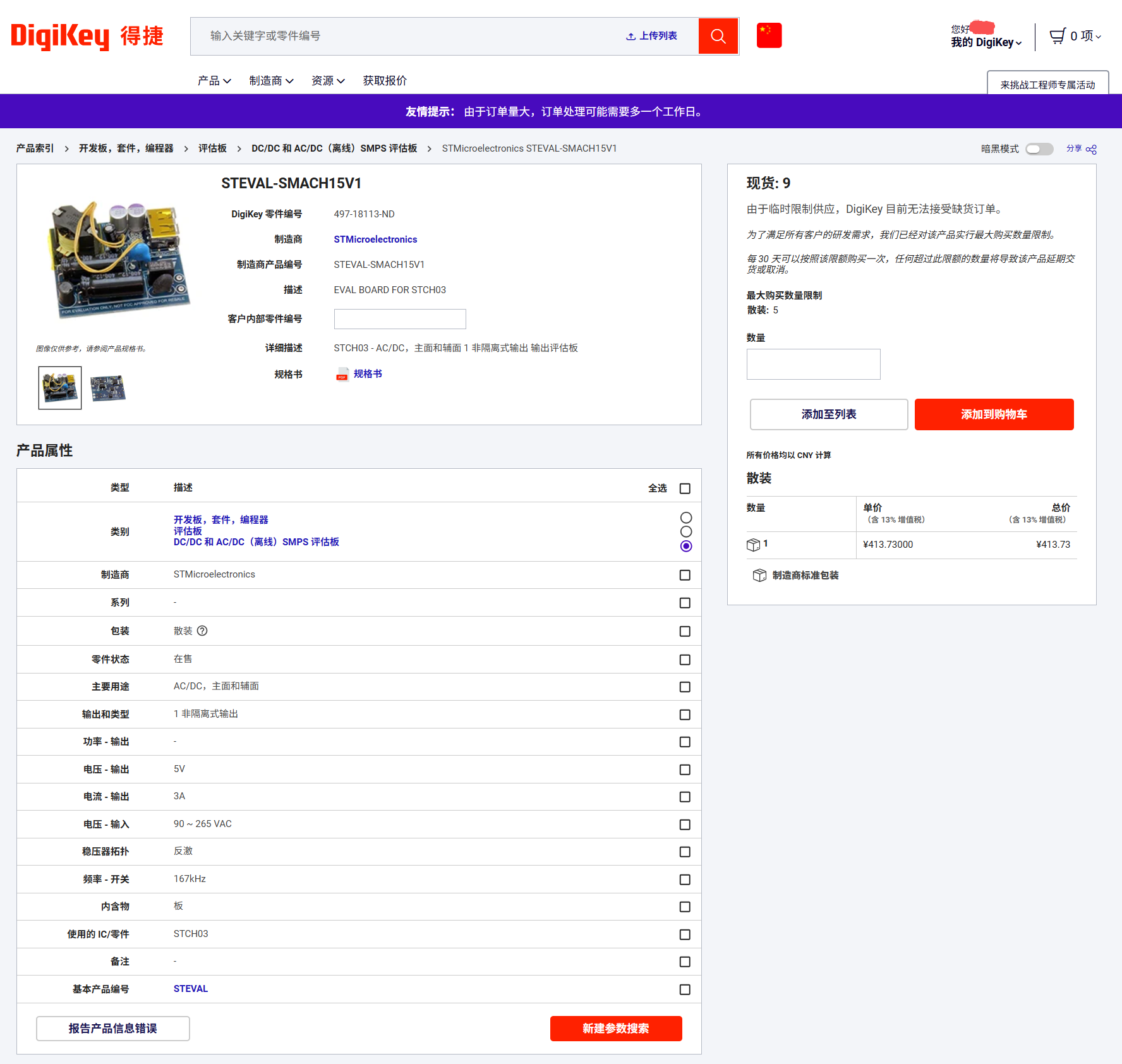Check the 内含物 板 checkbox
Viewport: 1122px width, 1064px height.
point(685,907)
